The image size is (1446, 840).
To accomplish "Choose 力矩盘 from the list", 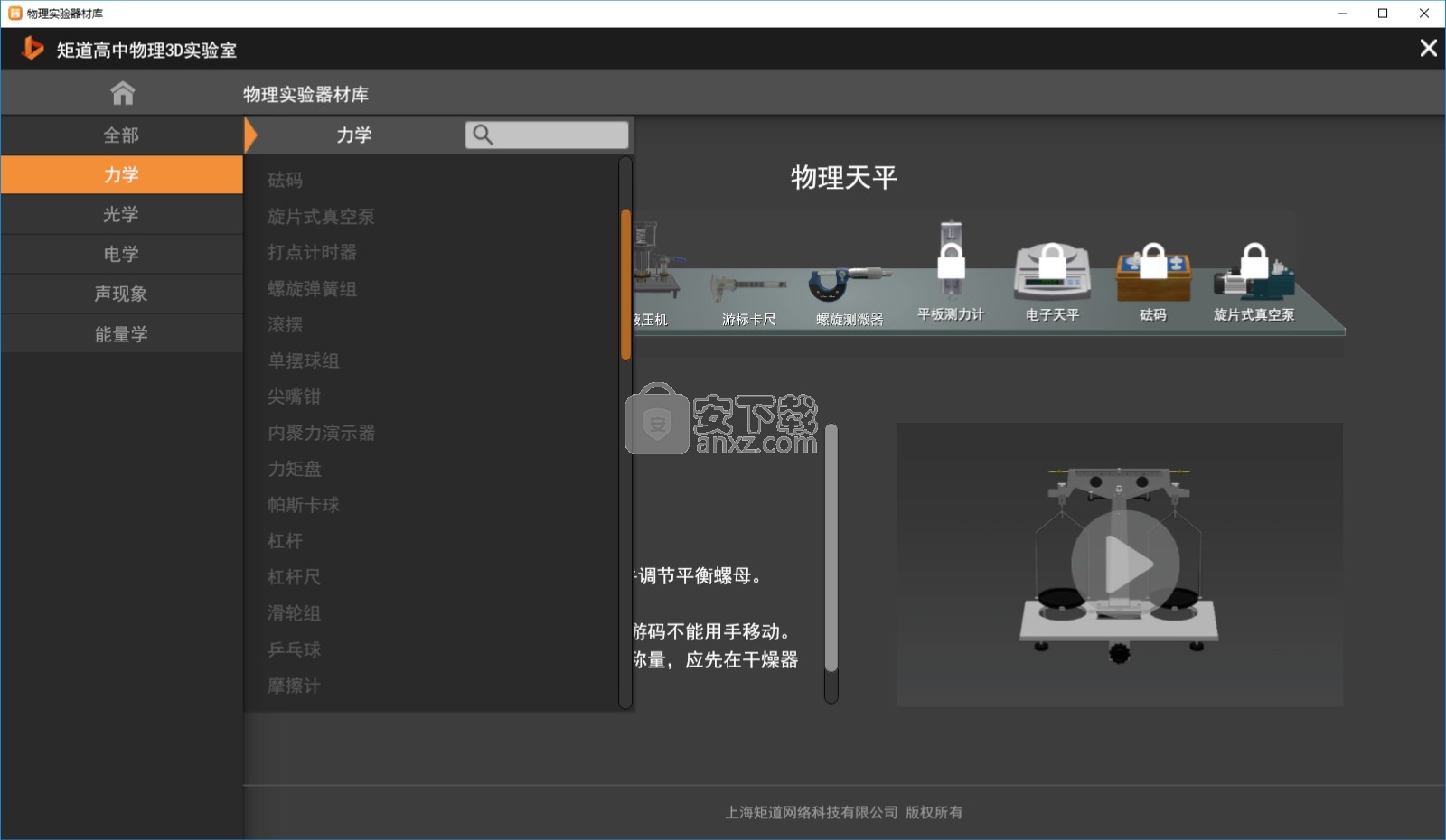I will (294, 469).
